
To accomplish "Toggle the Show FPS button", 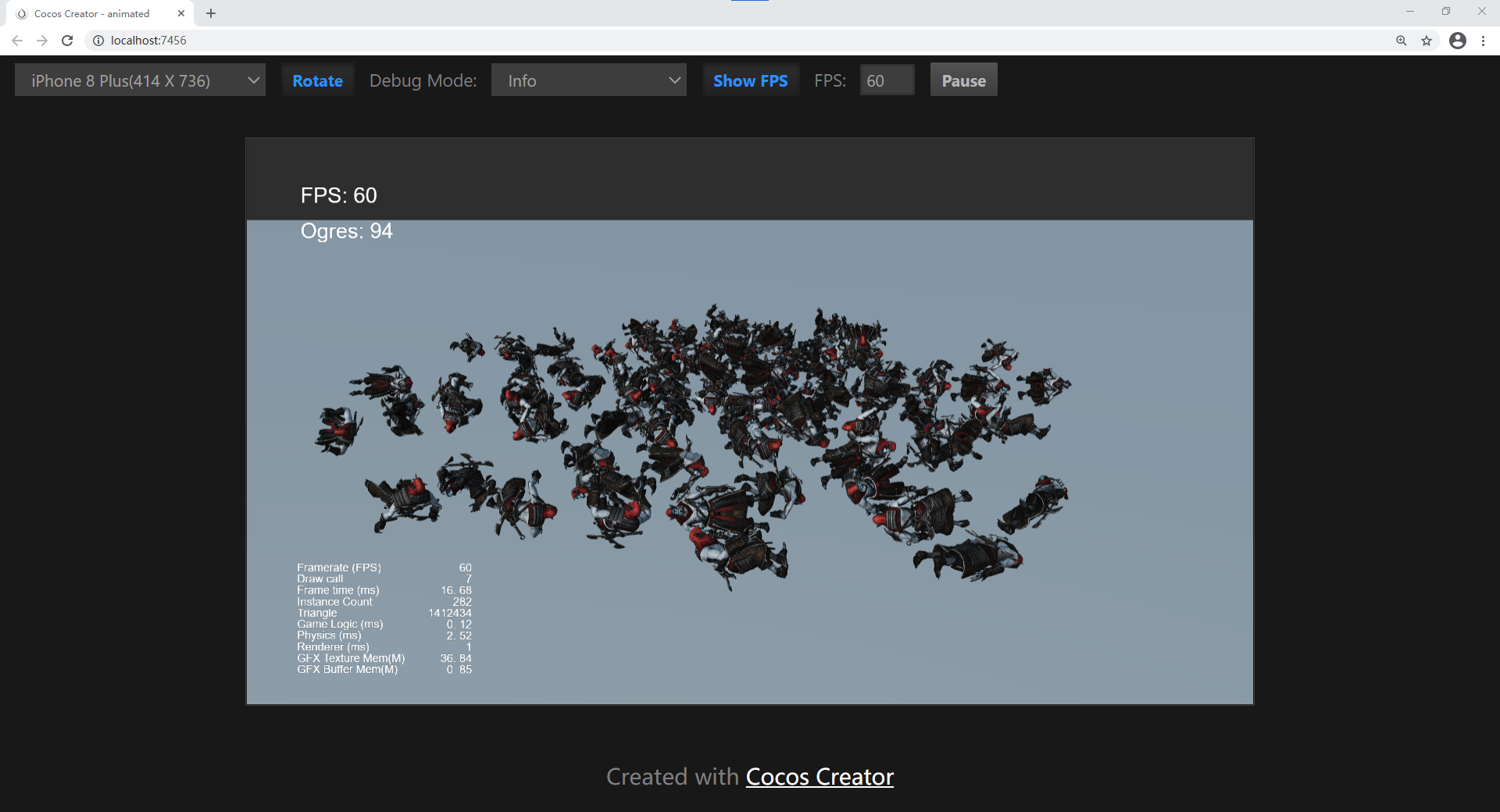I will (x=750, y=80).
